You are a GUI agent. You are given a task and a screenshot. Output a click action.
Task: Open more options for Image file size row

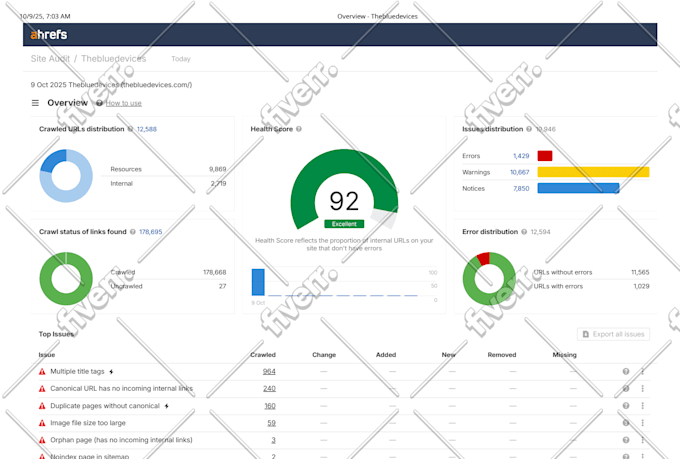[643, 423]
